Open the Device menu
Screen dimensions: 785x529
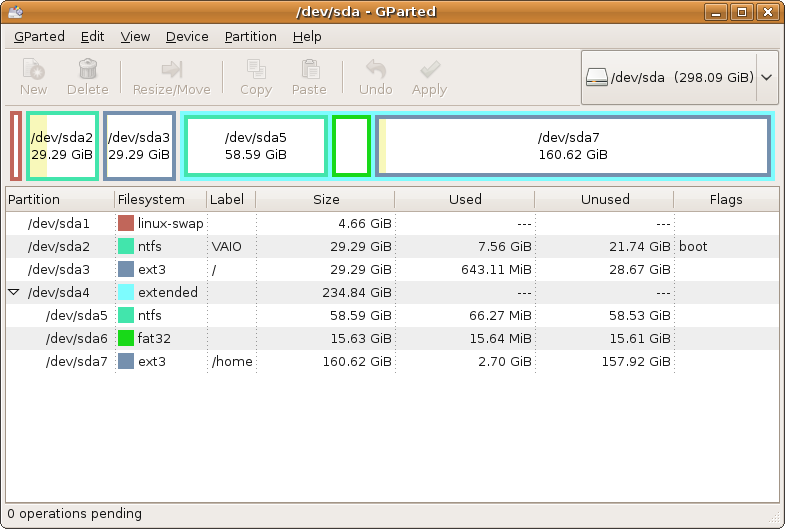click(187, 37)
